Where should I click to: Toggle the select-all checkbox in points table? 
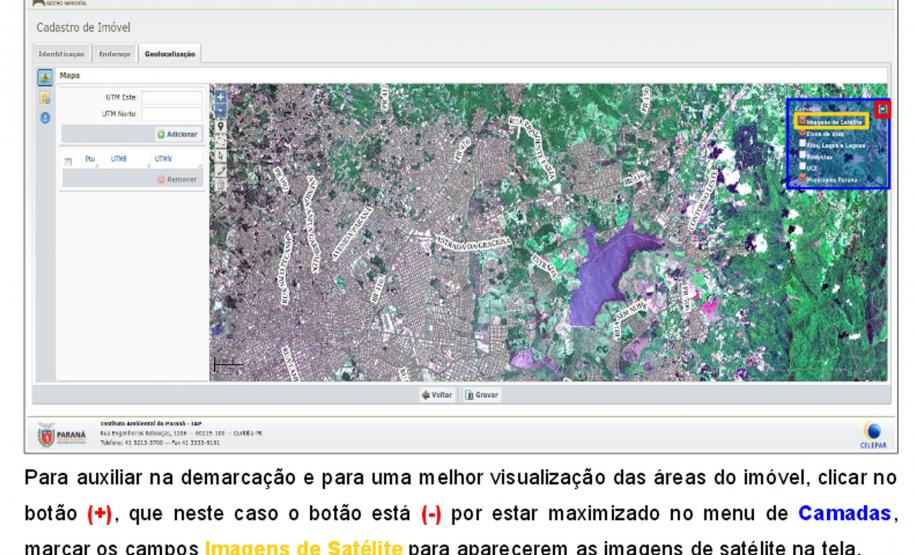coord(68,161)
